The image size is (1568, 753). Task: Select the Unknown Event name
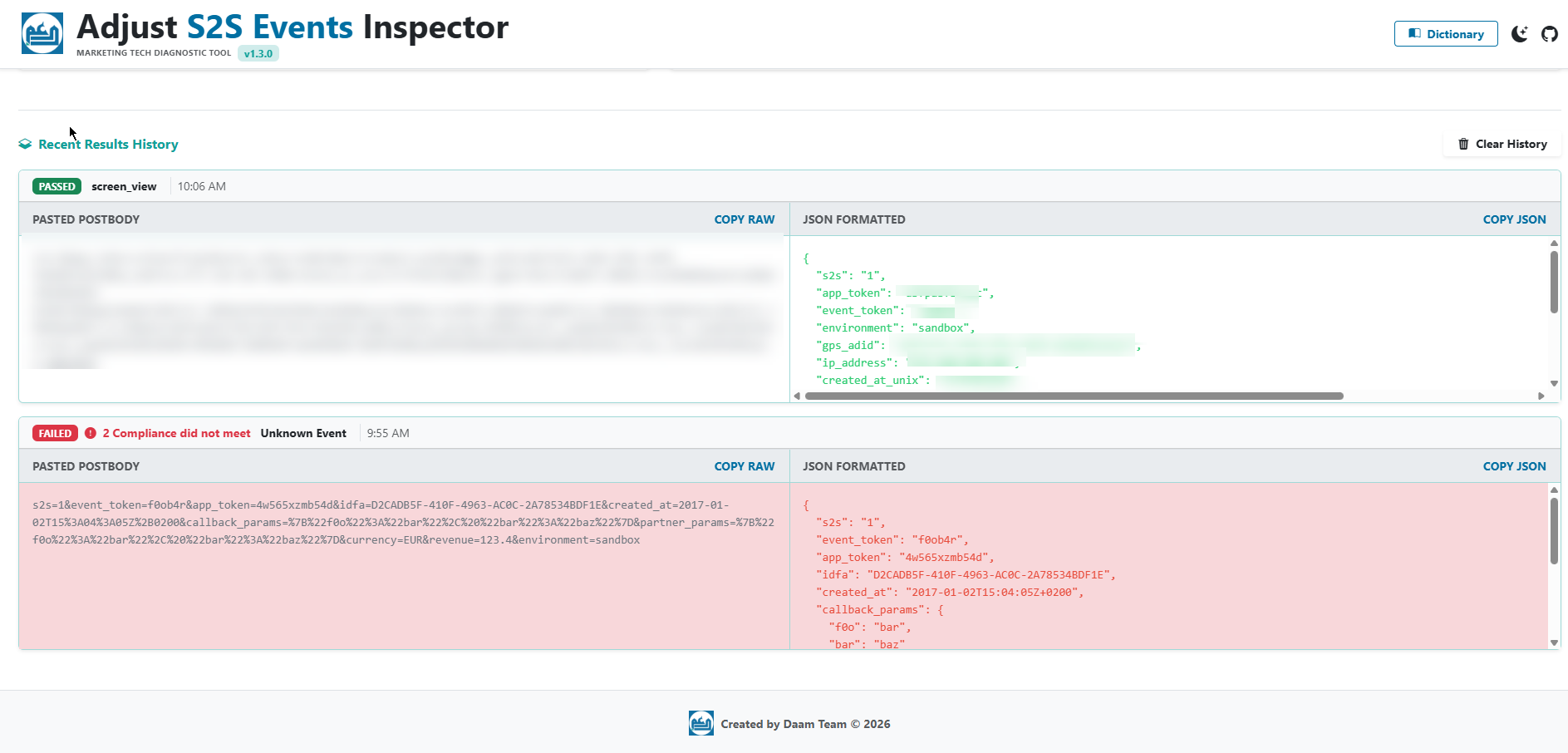point(303,433)
